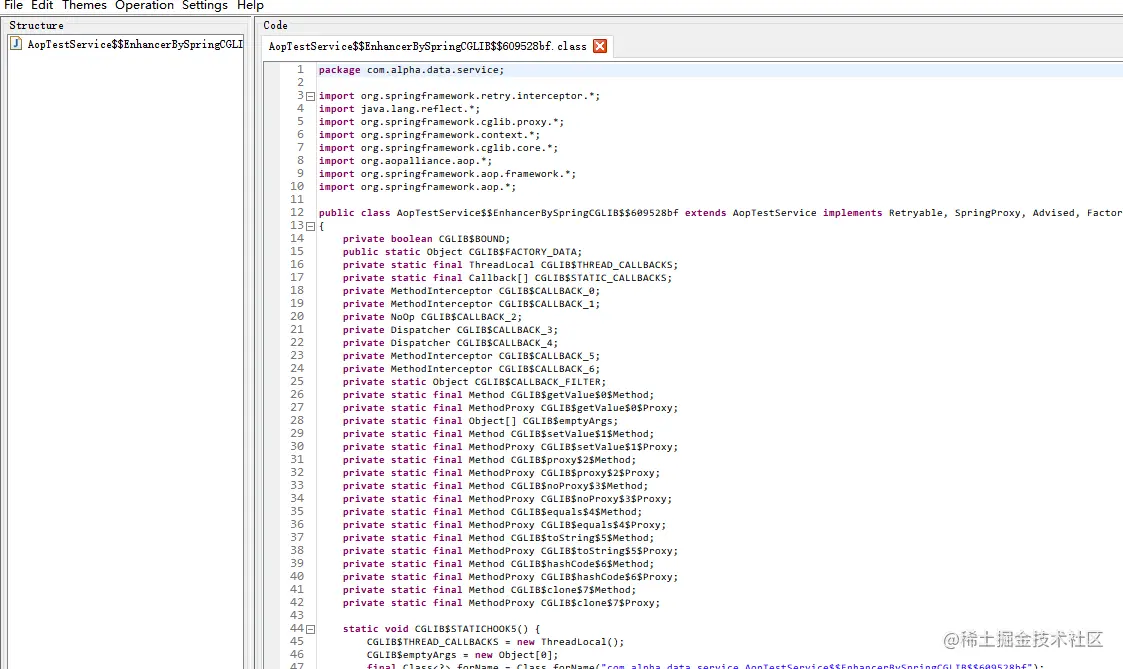The height and width of the screenshot is (669, 1123).
Task: Click line number 43 in the gutter
Action: [297, 615]
